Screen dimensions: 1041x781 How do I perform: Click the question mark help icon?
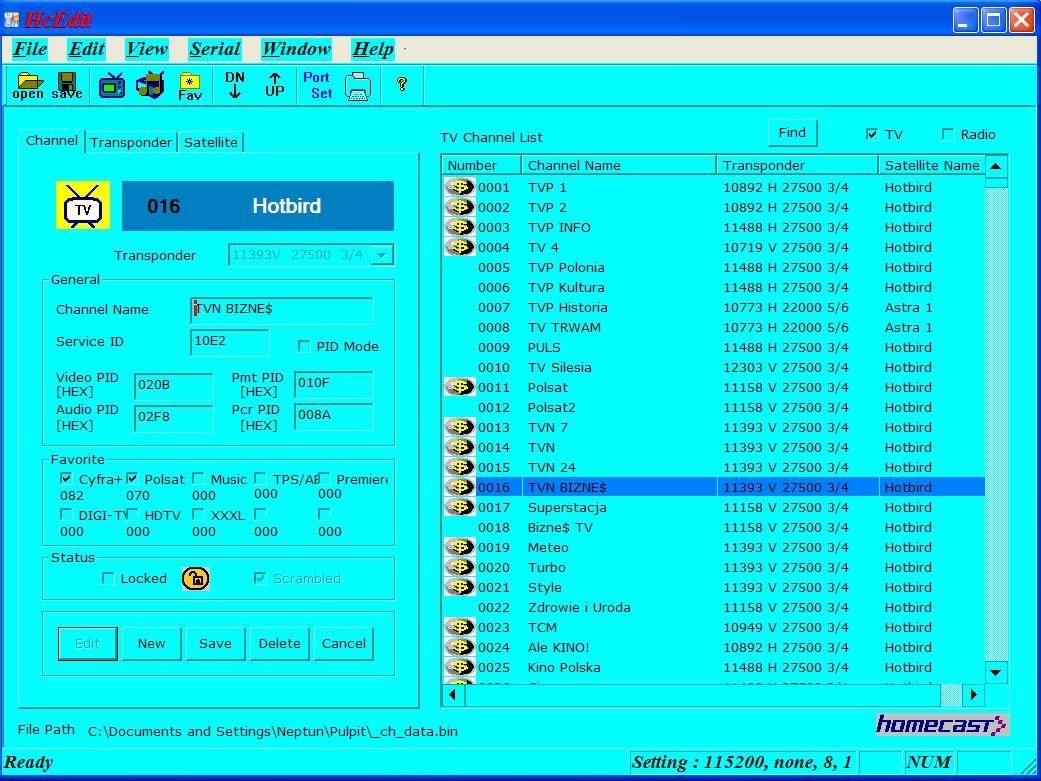coord(402,84)
